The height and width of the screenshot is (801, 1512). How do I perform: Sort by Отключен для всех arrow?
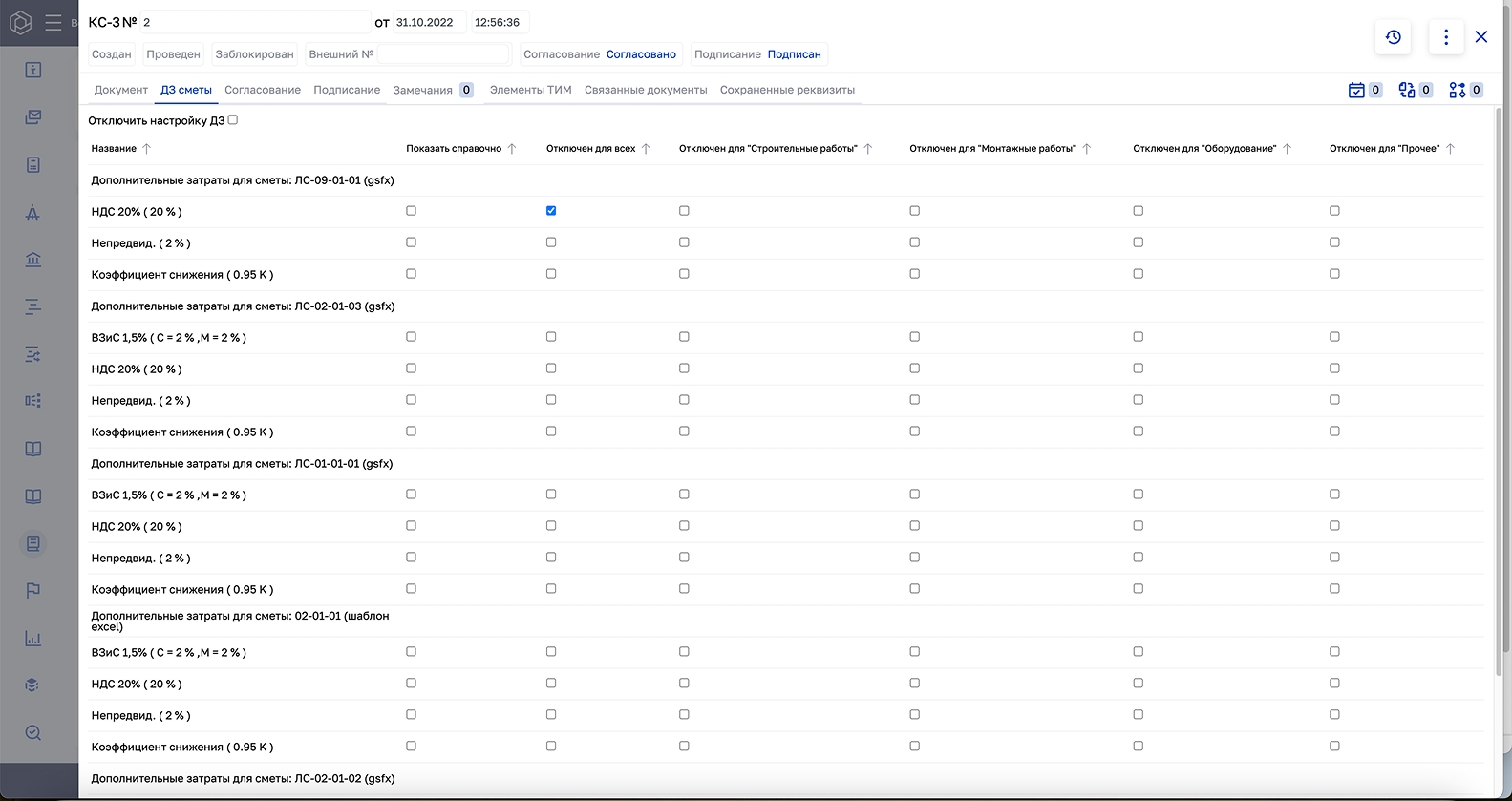click(646, 149)
